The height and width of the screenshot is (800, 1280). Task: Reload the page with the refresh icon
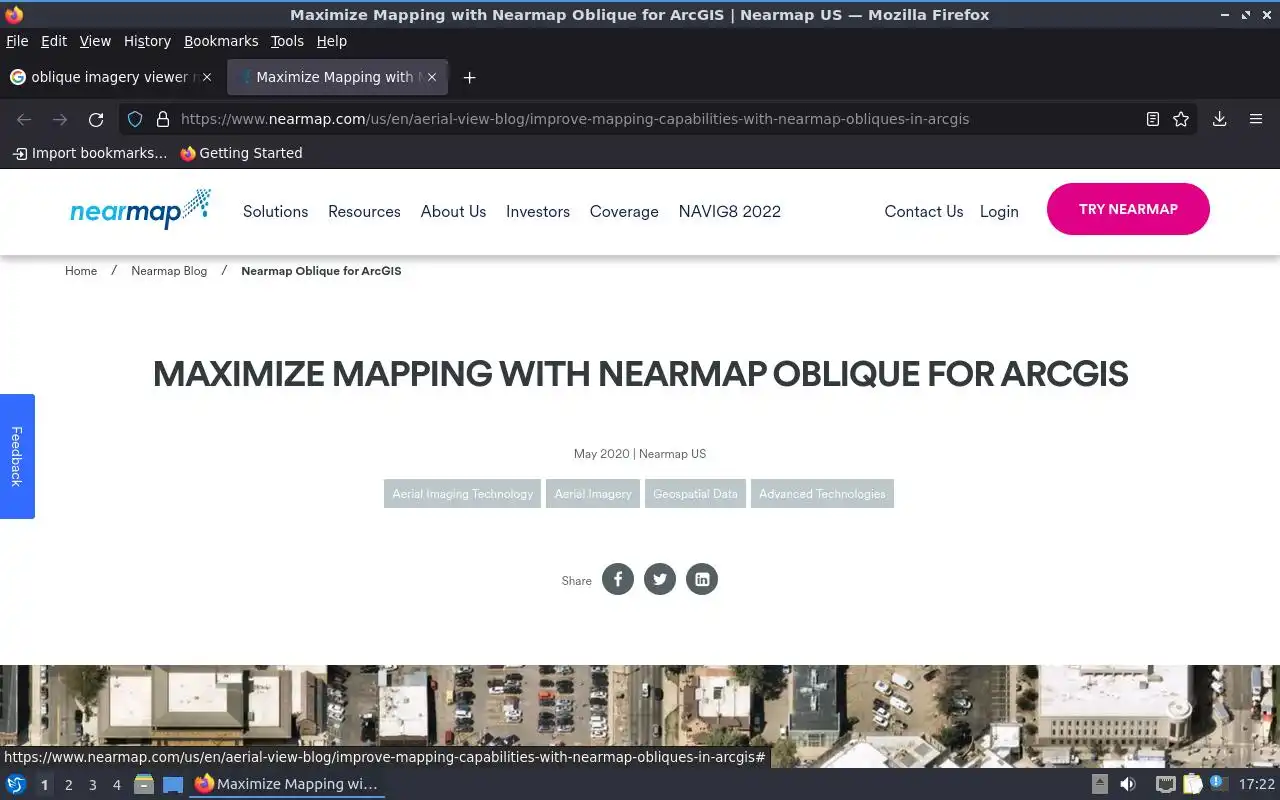tap(96, 119)
